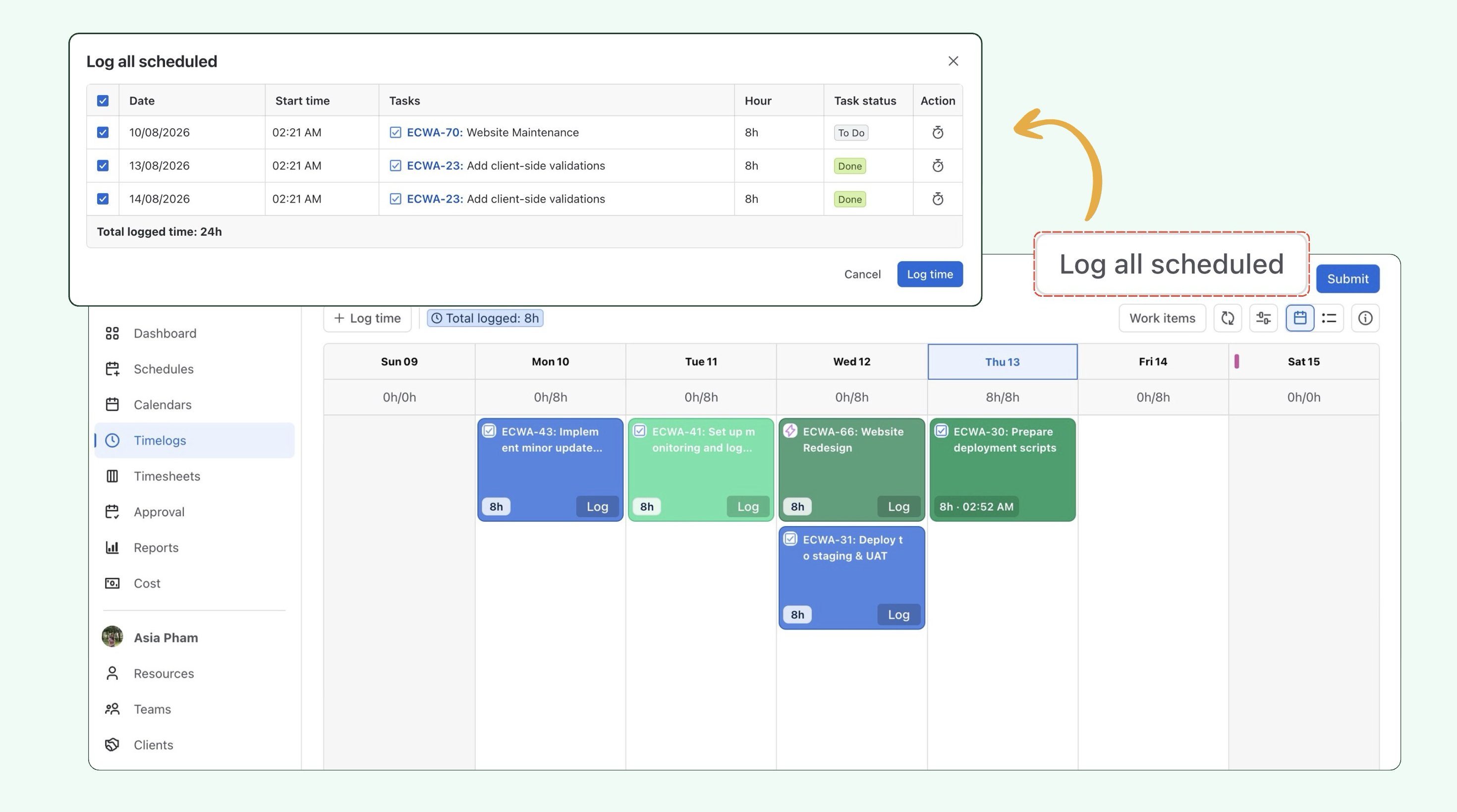
Task: Open Calendars in the sidebar
Action: click(x=194, y=405)
